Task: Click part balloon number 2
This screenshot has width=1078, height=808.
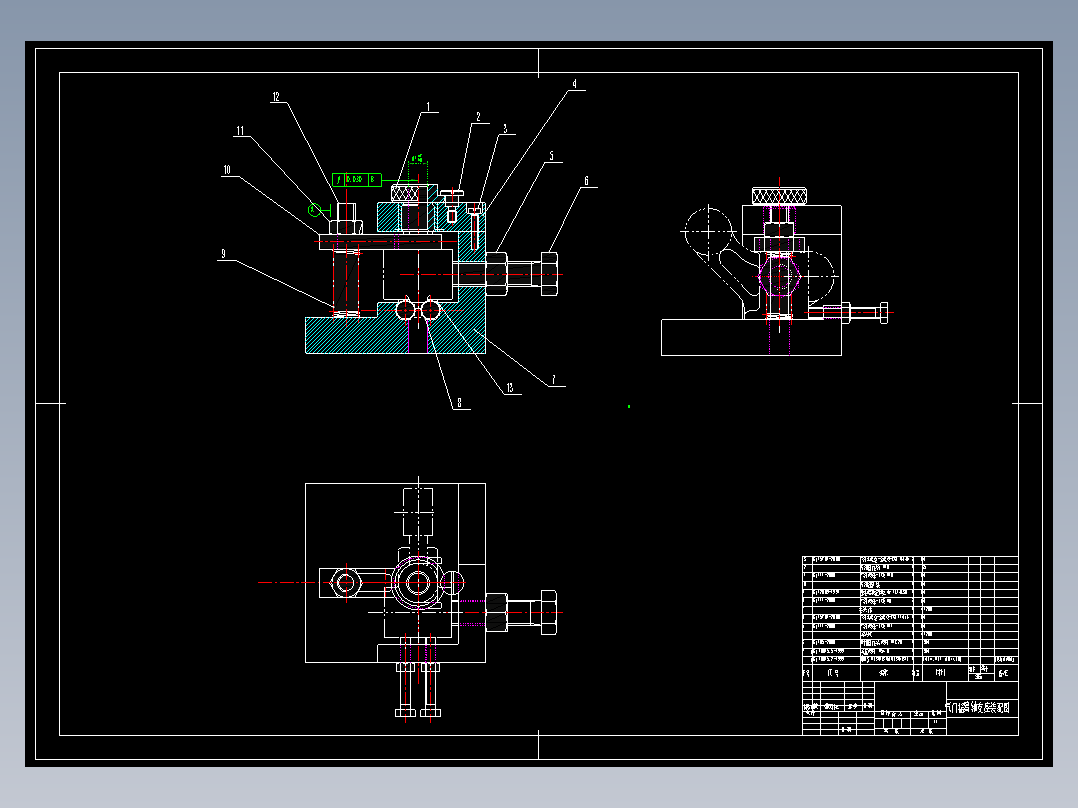Action: click(x=478, y=117)
